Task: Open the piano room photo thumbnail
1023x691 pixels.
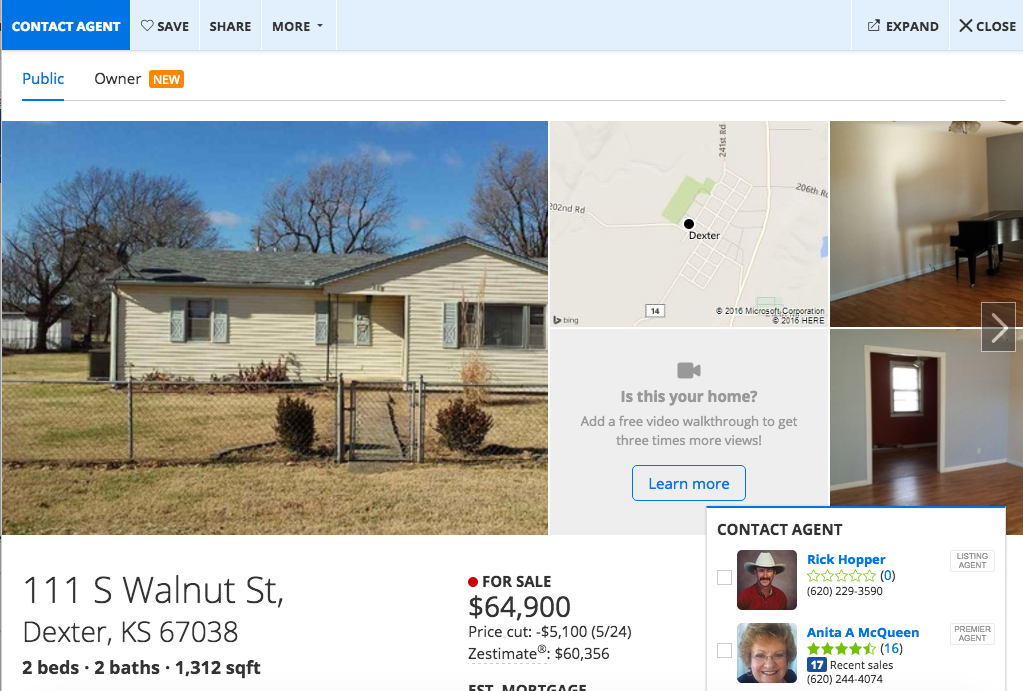Action: coord(926,224)
